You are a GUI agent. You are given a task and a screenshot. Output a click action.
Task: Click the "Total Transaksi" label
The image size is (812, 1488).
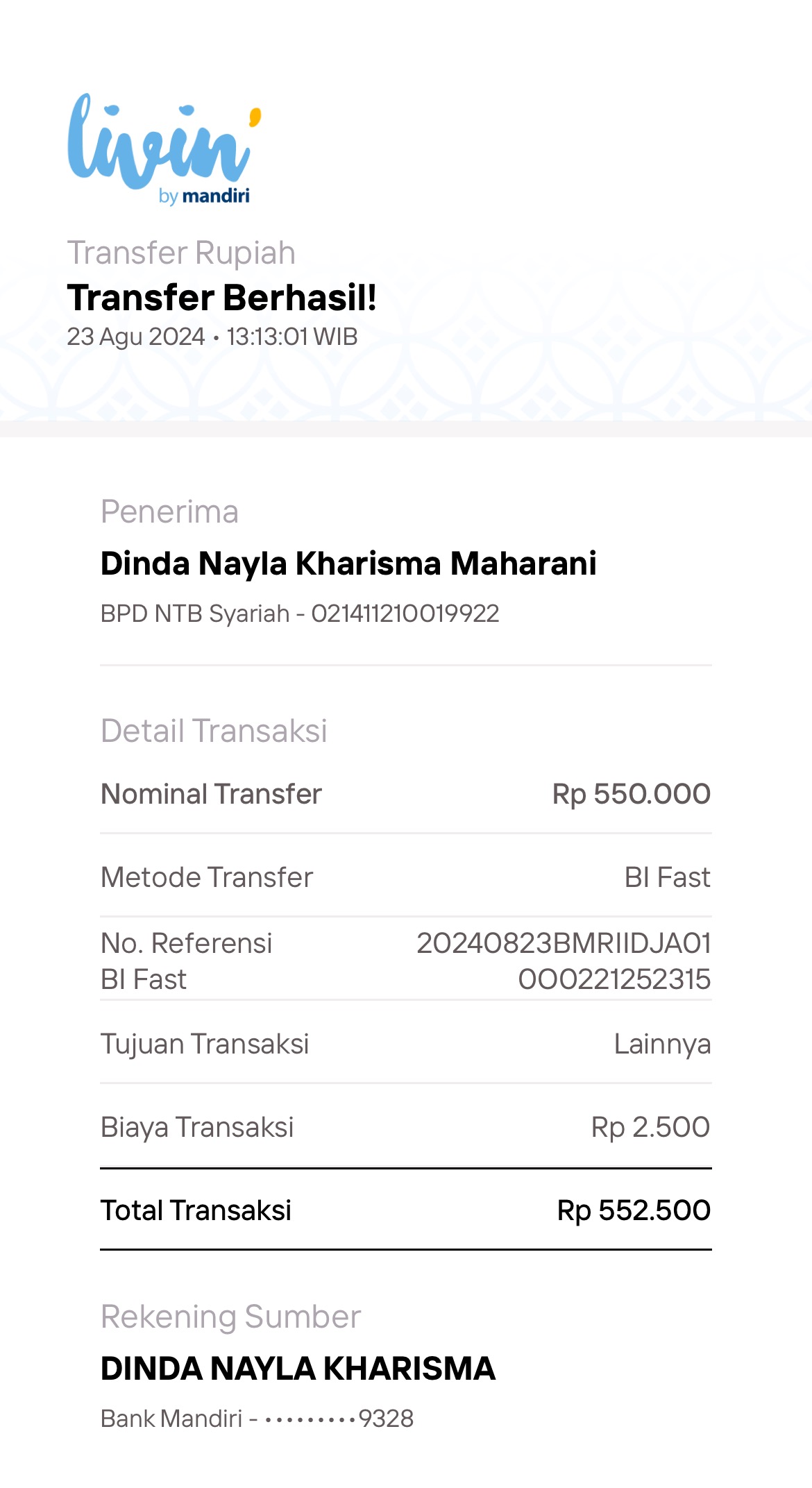point(196,1210)
